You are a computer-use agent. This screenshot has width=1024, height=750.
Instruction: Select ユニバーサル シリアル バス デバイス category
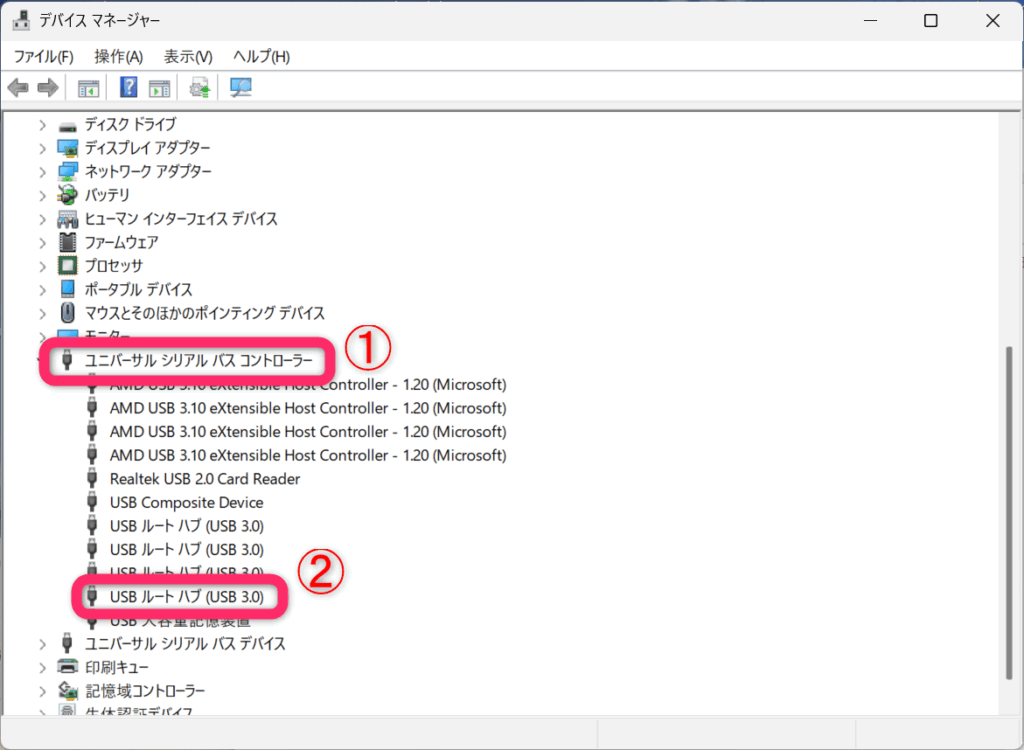pyautogui.click(x=185, y=644)
